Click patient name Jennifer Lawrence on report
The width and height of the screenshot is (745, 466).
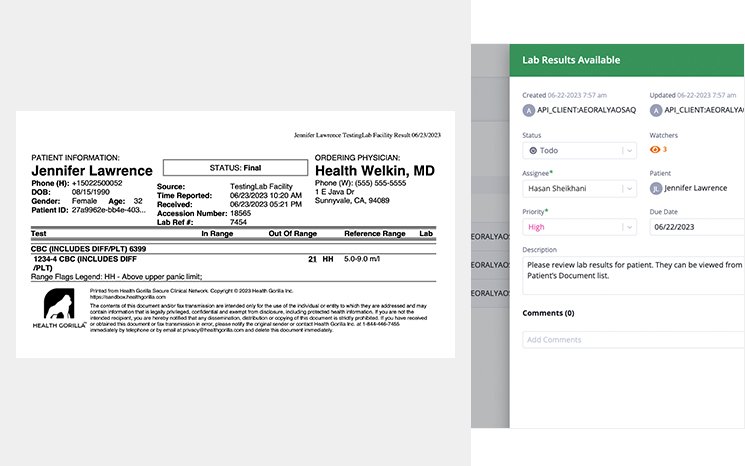point(92,171)
